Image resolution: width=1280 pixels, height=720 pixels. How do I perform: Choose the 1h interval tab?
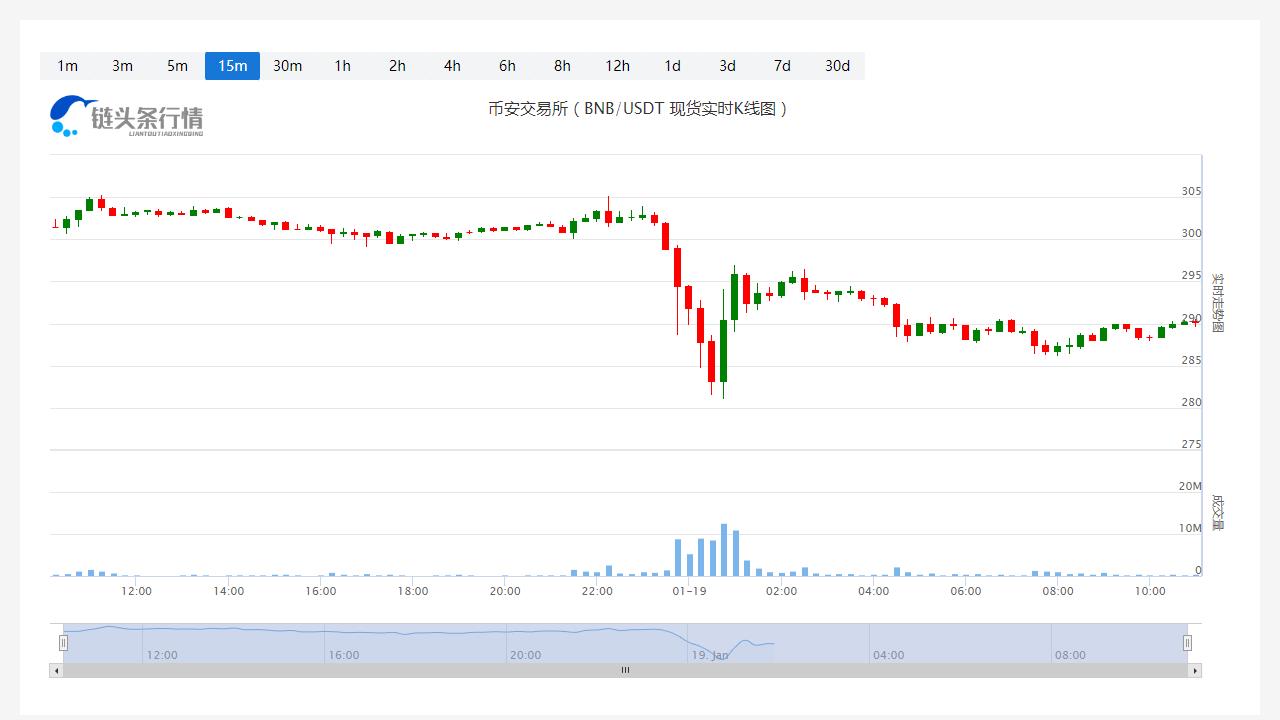(342, 66)
